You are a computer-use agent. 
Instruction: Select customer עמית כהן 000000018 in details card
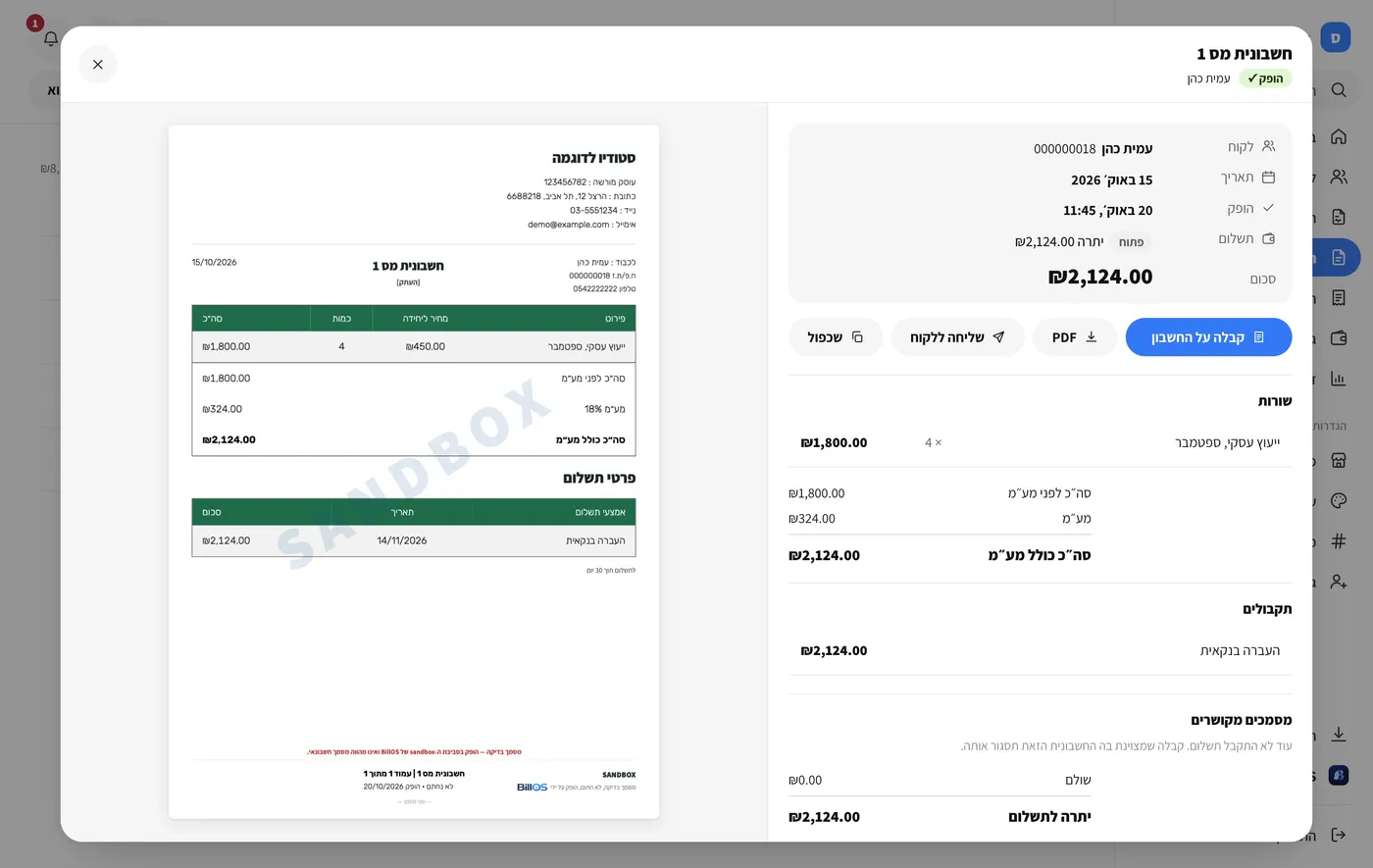[x=1093, y=149]
